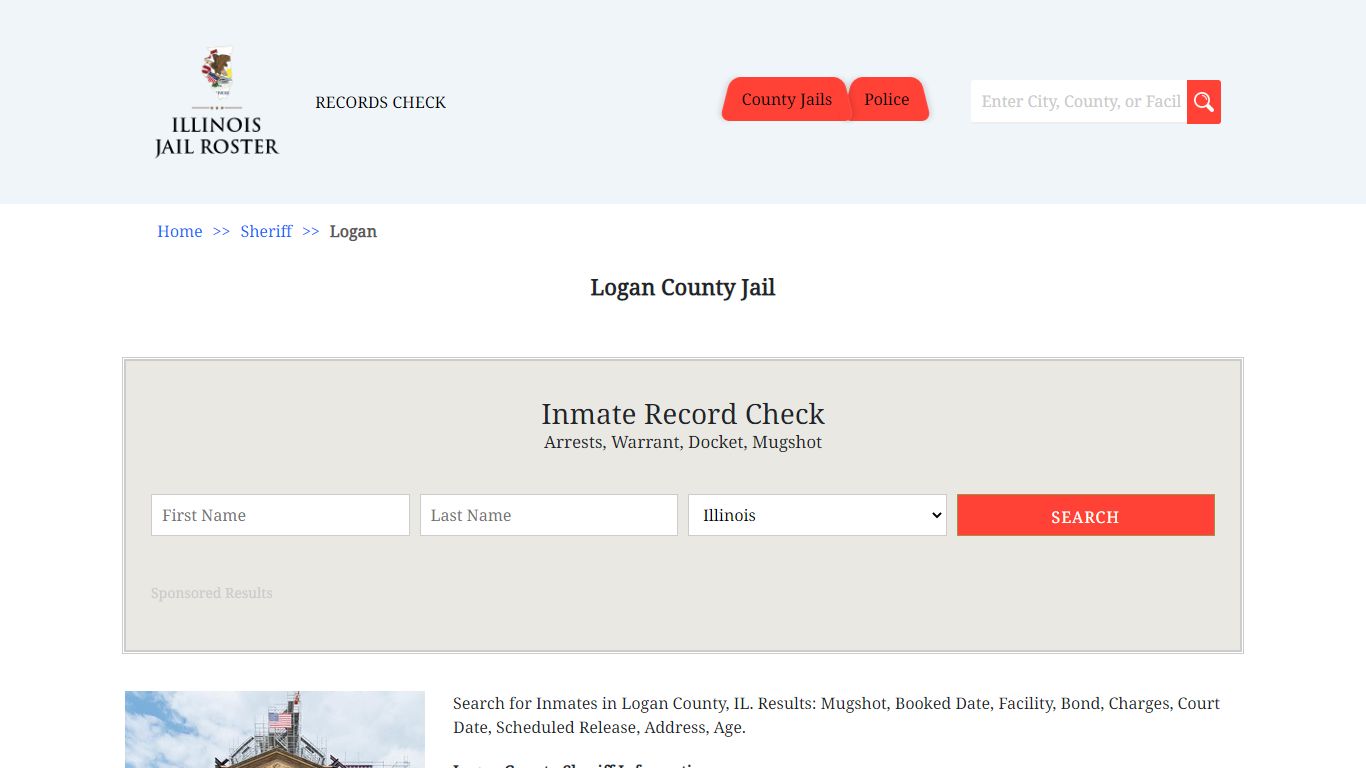Focus the Last Name input field
Screen dimensions: 1366x768
[x=549, y=515]
